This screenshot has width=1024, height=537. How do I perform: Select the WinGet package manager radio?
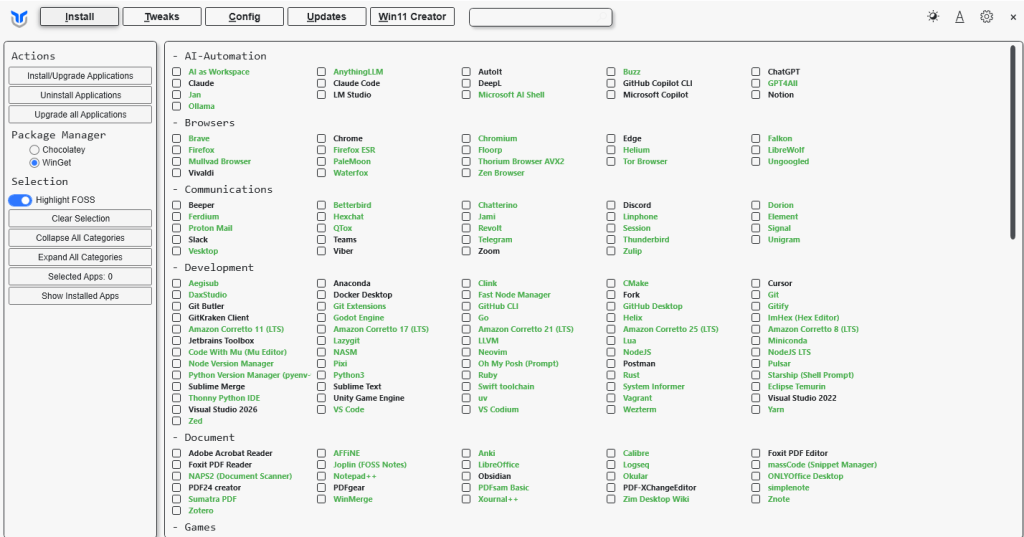(x=34, y=163)
